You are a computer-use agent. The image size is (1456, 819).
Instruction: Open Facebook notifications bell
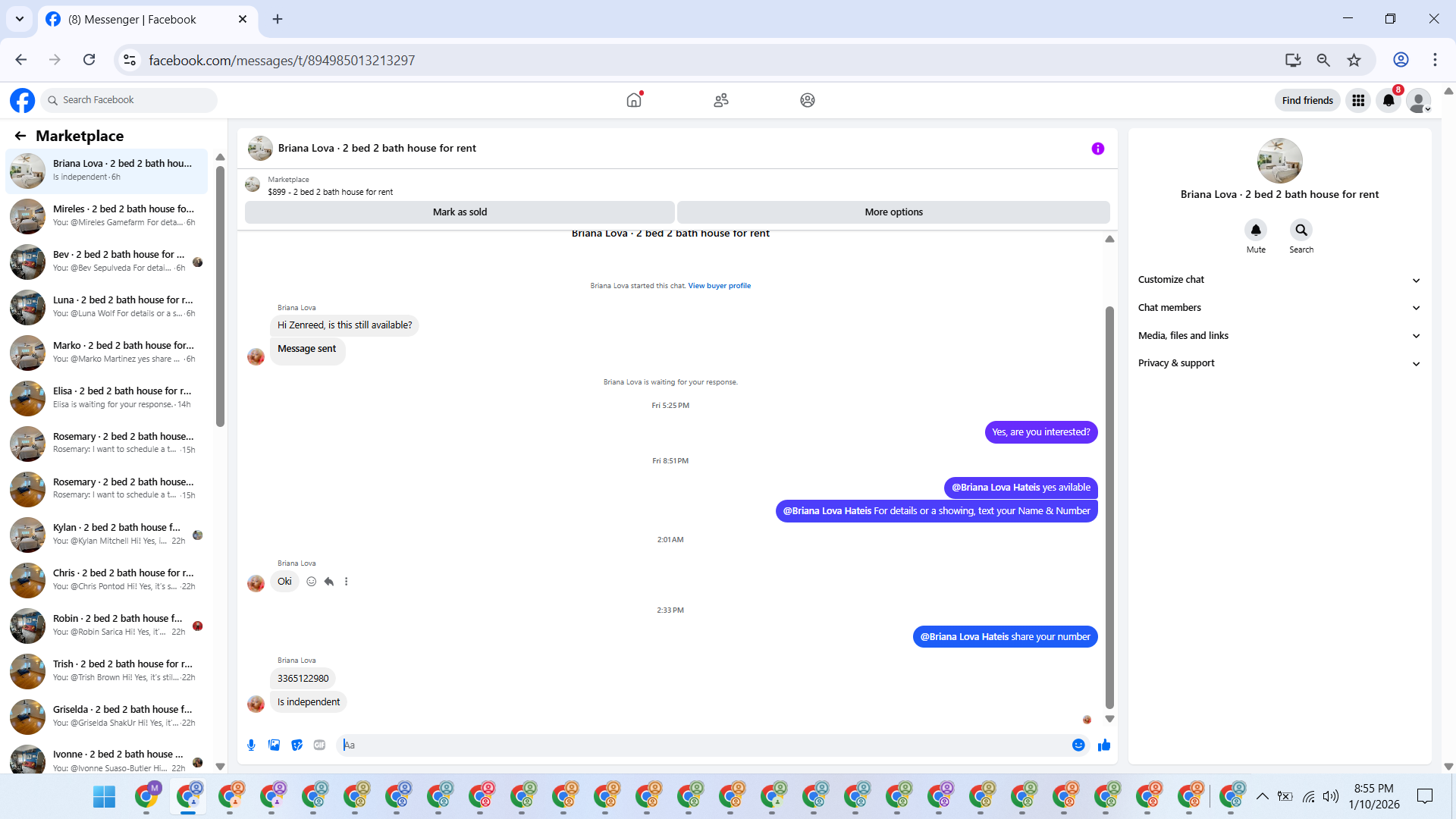click(x=1388, y=100)
